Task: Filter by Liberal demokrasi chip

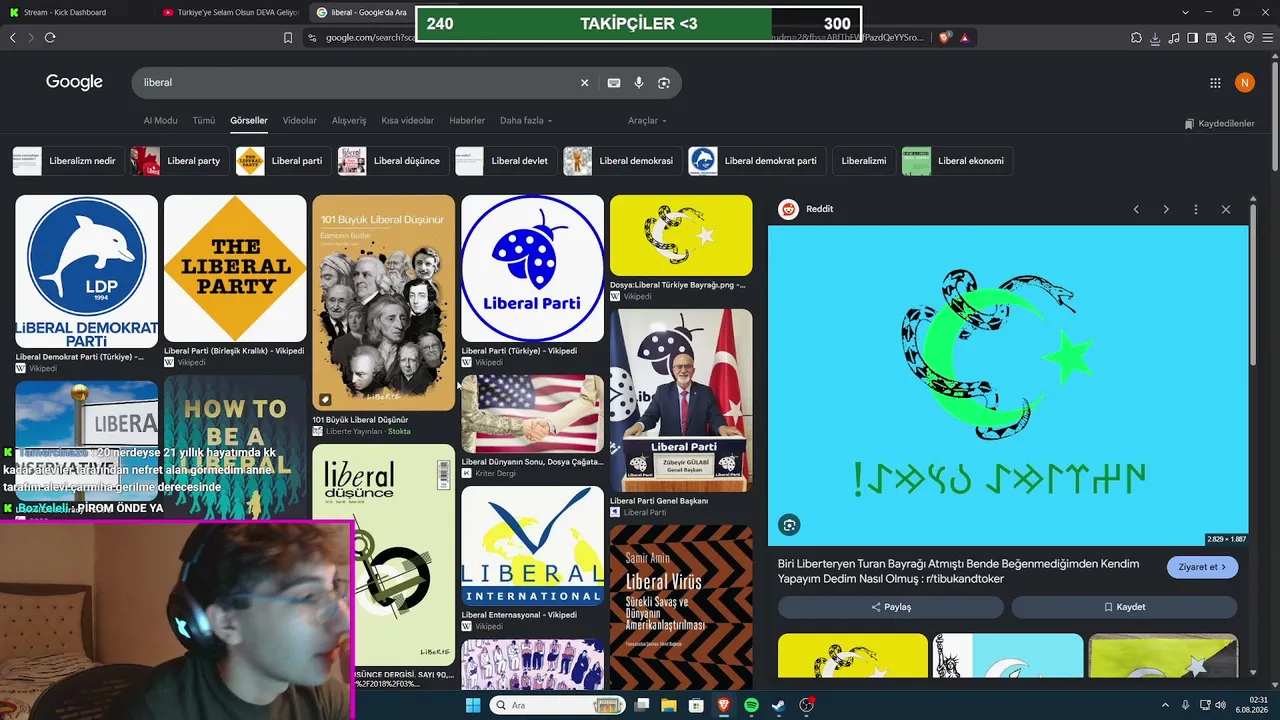Action: pyautogui.click(x=622, y=161)
